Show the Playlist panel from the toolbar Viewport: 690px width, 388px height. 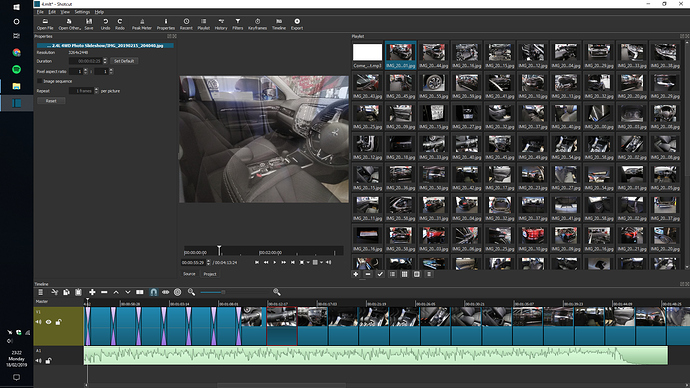203,24
